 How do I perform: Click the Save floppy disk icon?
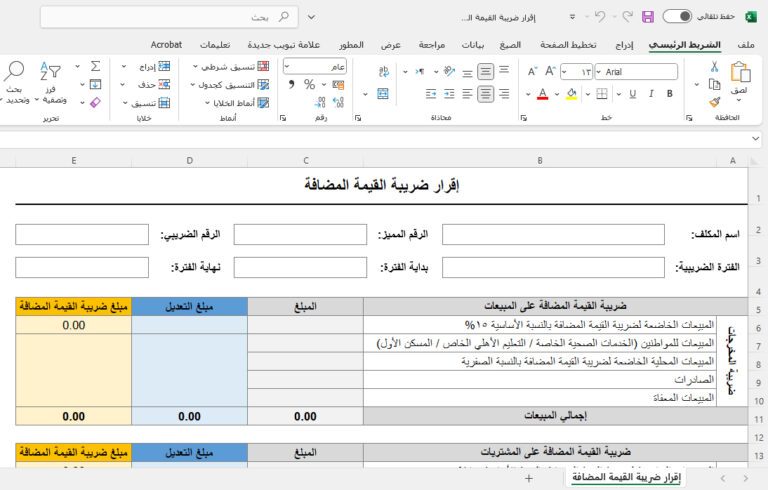648,17
